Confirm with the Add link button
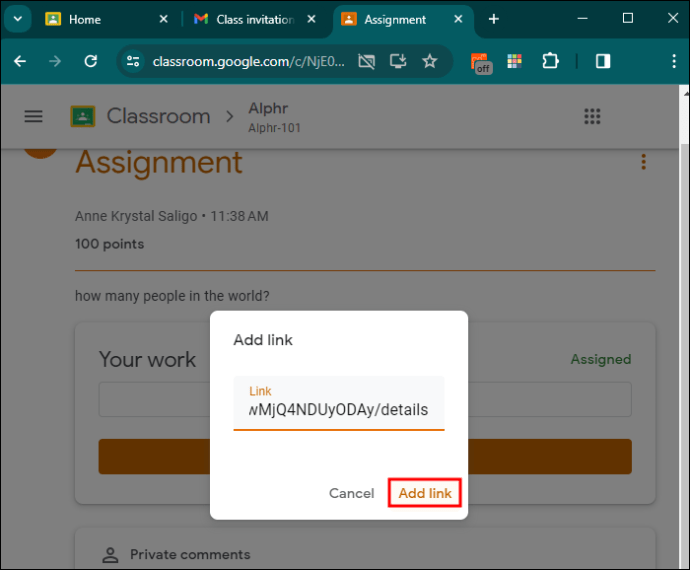690x570 pixels. [425, 493]
